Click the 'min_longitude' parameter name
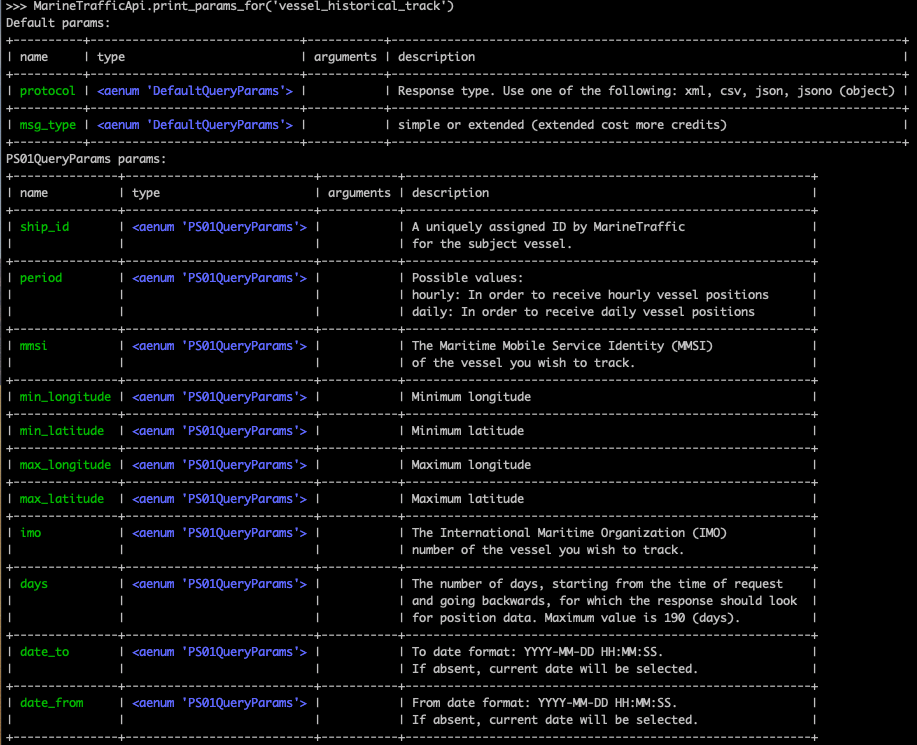917x745 pixels. pos(65,397)
